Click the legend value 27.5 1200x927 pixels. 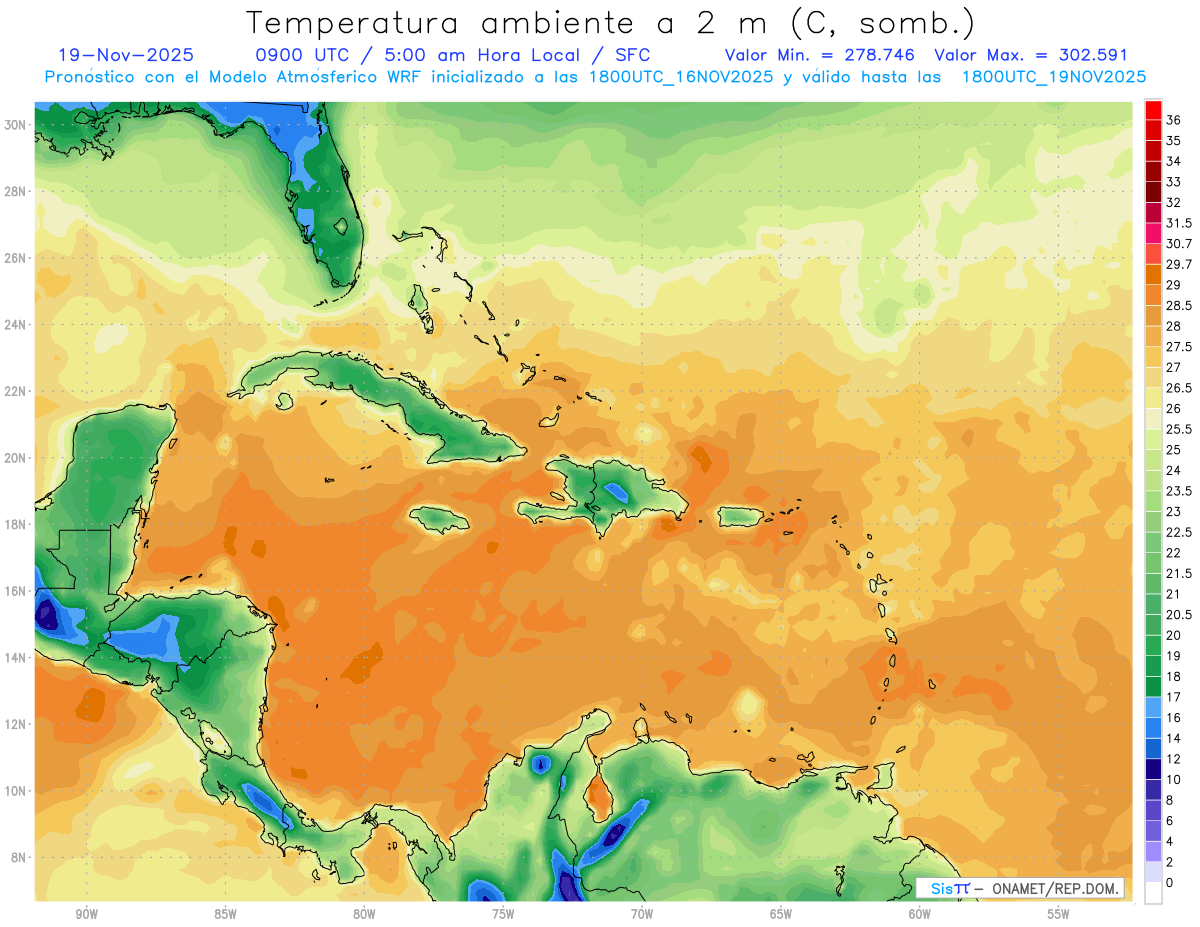coord(1180,347)
